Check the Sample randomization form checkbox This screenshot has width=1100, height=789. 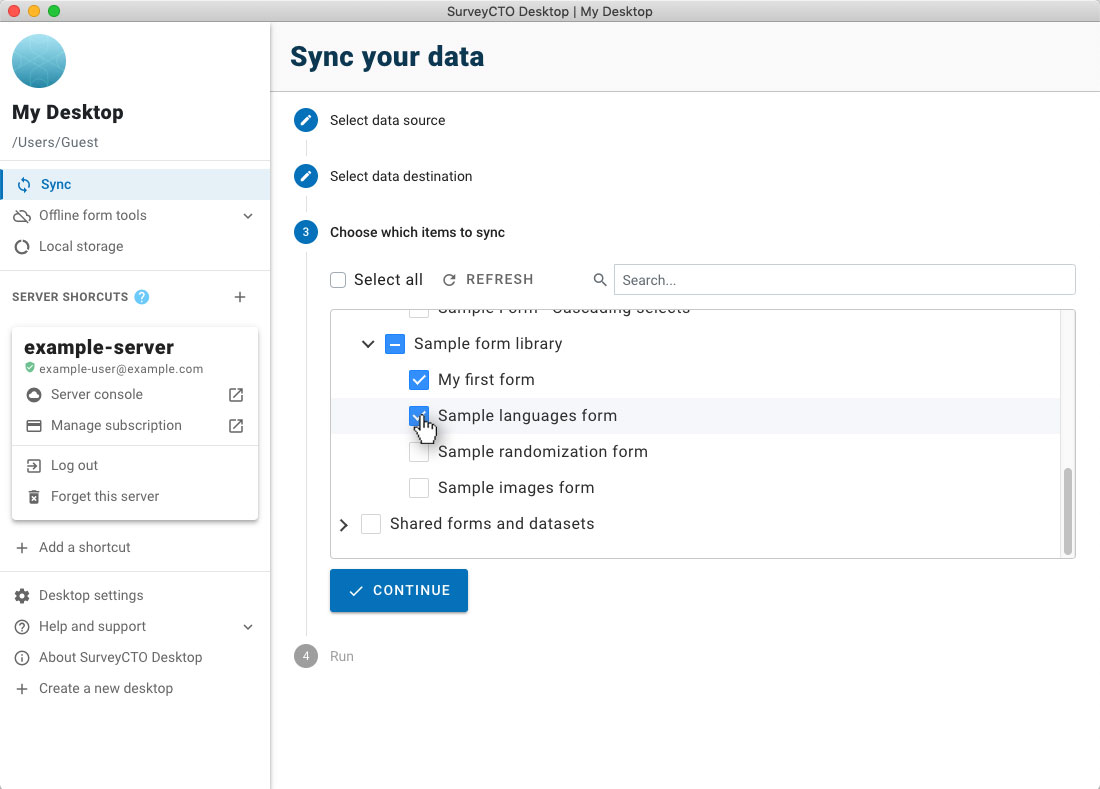tap(419, 452)
